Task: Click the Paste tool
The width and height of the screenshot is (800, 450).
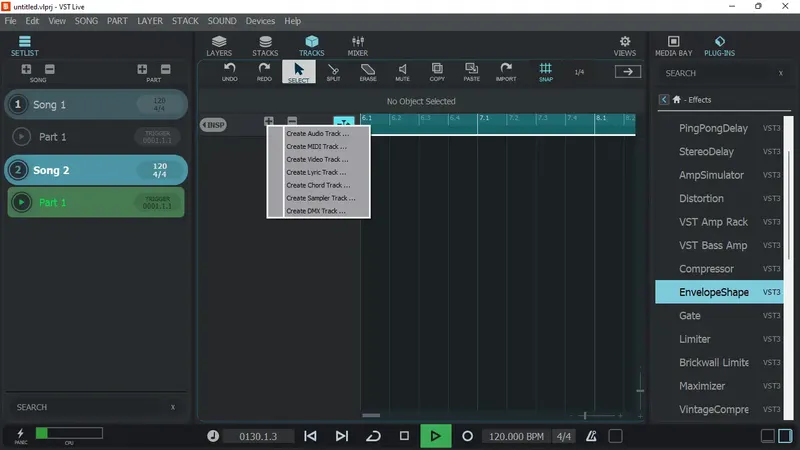Action: (471, 72)
